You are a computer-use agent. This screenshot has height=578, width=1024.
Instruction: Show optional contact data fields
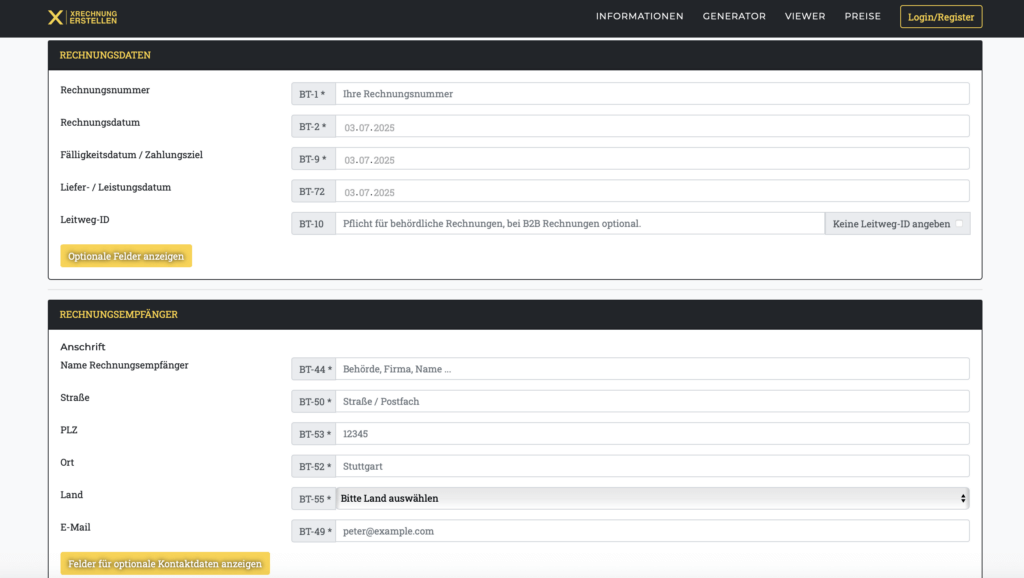[165, 564]
